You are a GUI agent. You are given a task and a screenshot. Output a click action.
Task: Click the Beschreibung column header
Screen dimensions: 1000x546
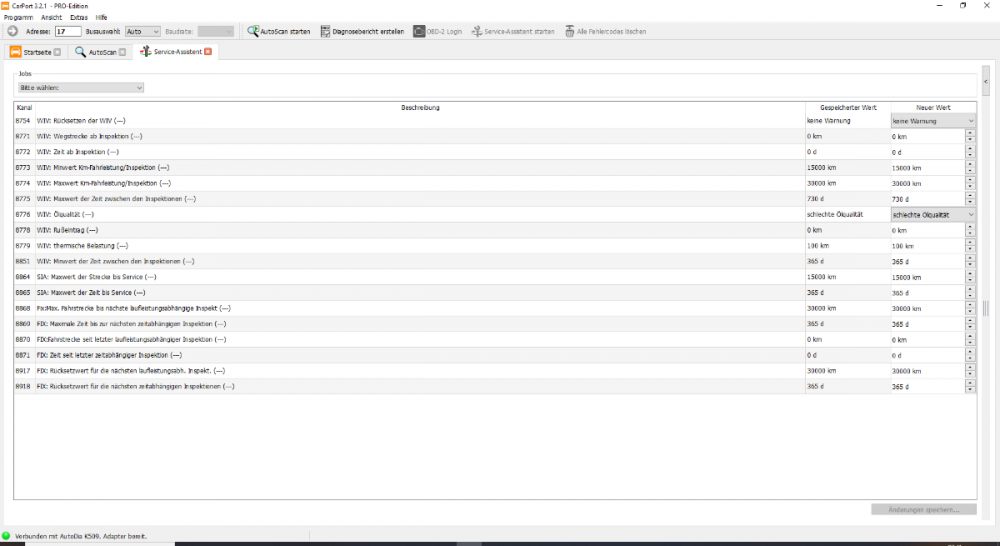tap(420, 107)
